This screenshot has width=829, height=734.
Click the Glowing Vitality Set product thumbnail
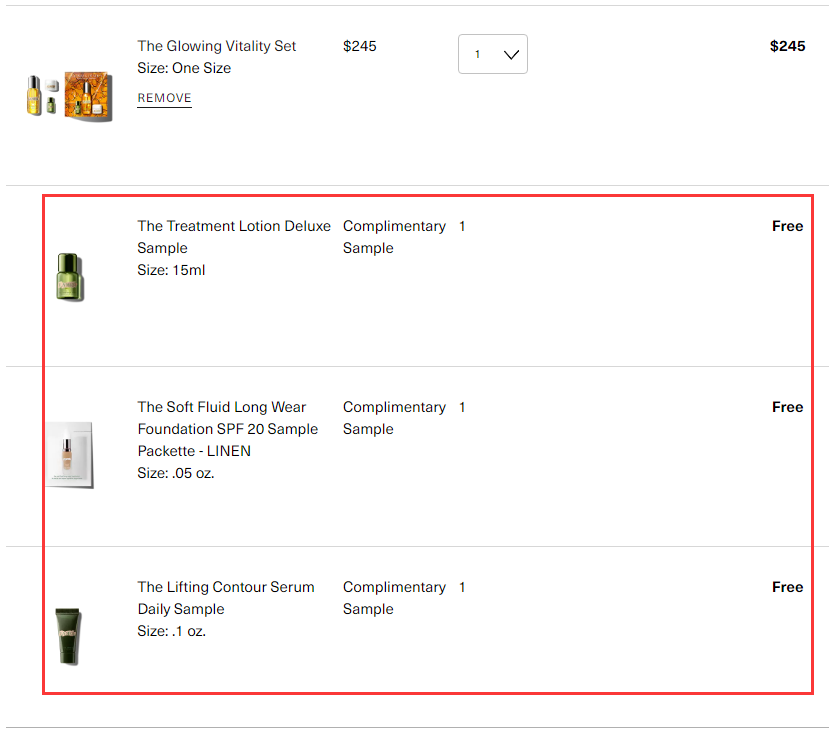[x=69, y=96]
